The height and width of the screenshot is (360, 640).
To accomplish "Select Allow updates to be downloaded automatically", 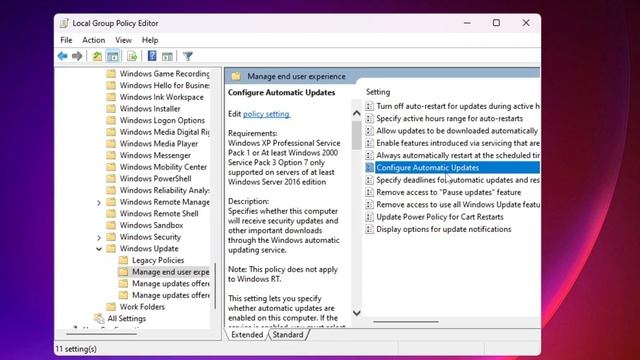I will pyautogui.click(x=457, y=131).
